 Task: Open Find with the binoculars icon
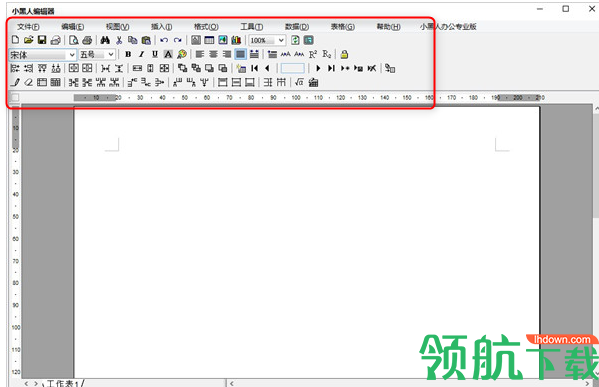[x=105, y=40]
